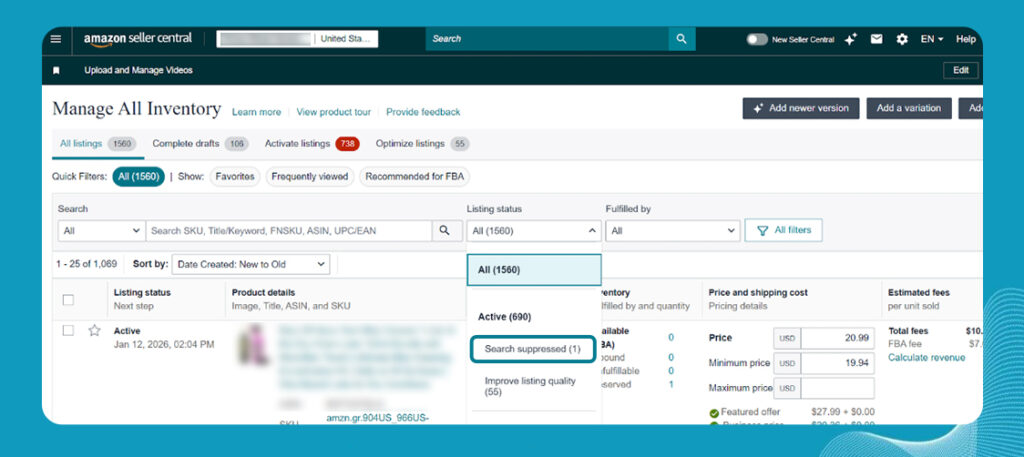Star the first listing as favorite
Viewport: 1024px width, 457px height.
pos(94,331)
